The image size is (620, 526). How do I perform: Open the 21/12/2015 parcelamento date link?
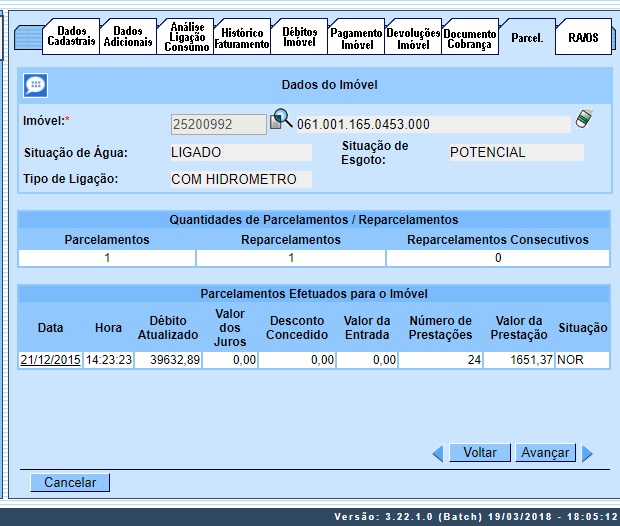50,360
